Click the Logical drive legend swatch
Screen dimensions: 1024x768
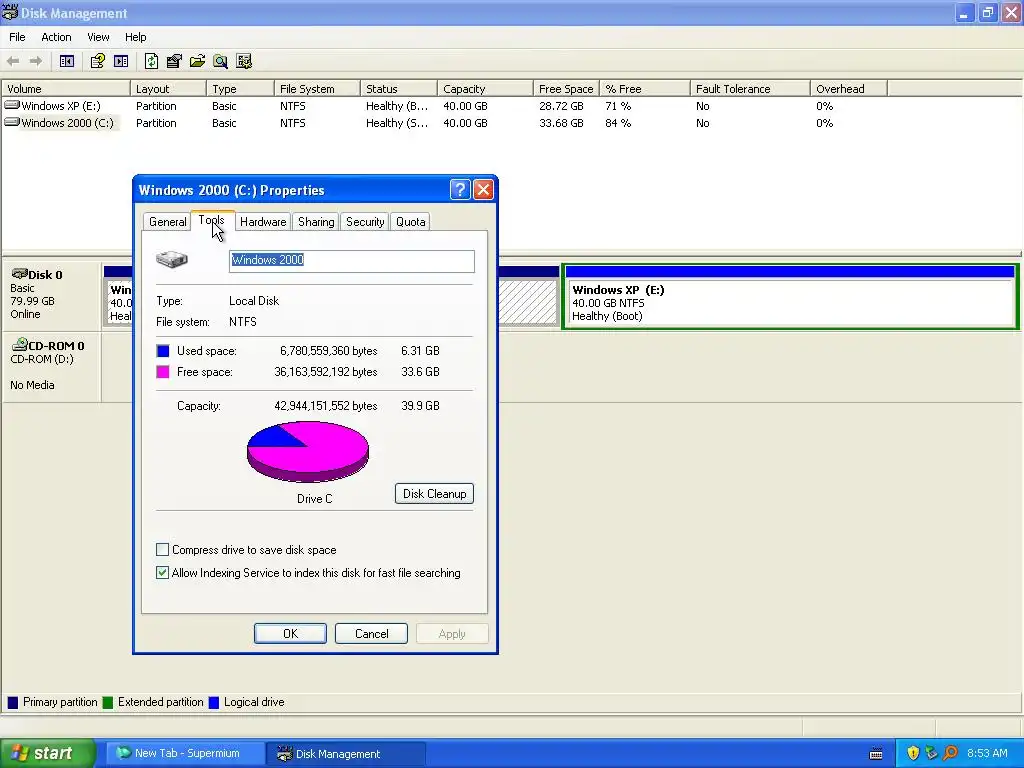coord(214,703)
